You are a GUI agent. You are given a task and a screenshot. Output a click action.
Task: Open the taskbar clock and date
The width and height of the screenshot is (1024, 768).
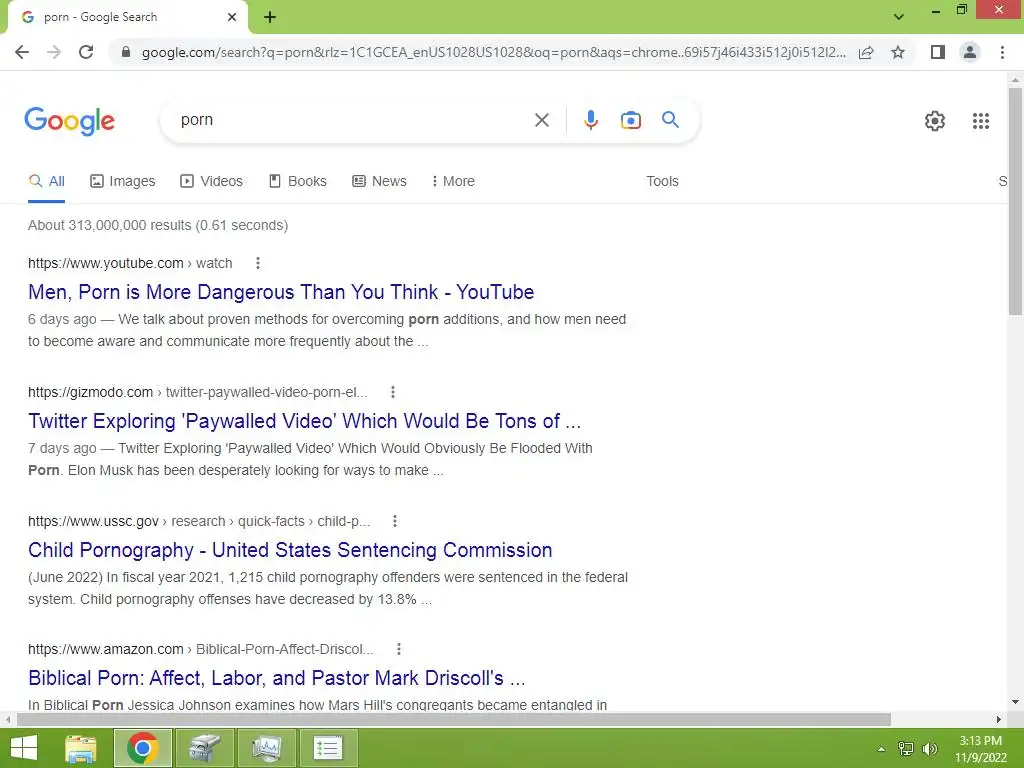click(980, 749)
